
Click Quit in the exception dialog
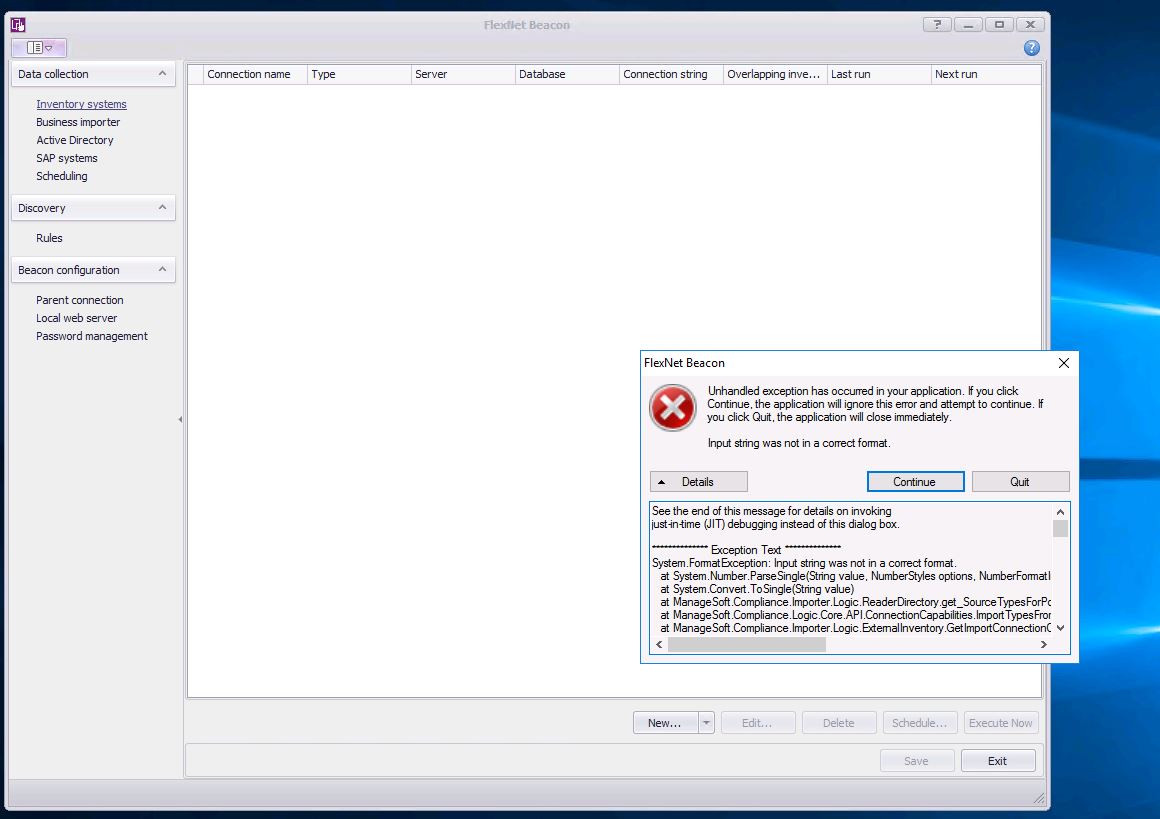[x=1020, y=482]
